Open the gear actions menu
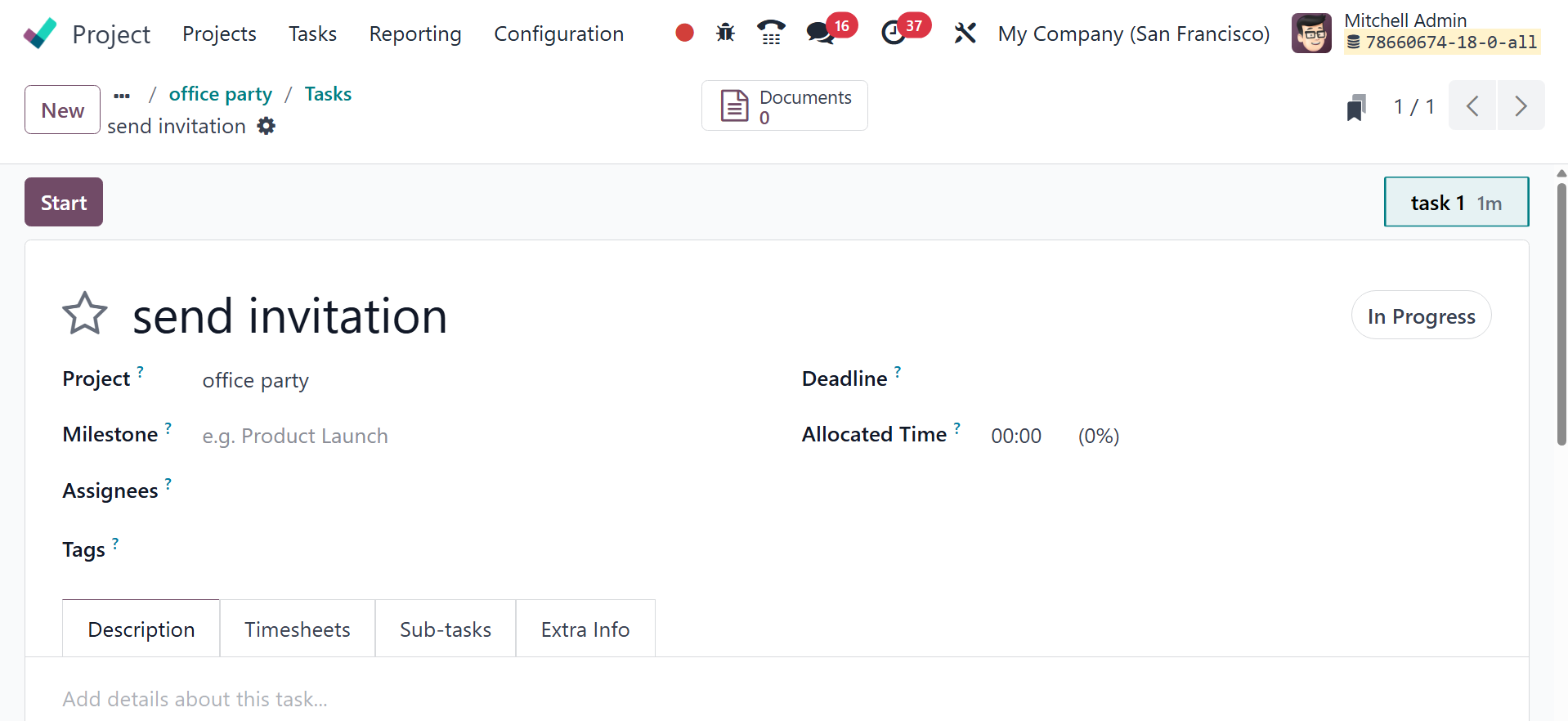The image size is (1568, 721). click(x=267, y=126)
